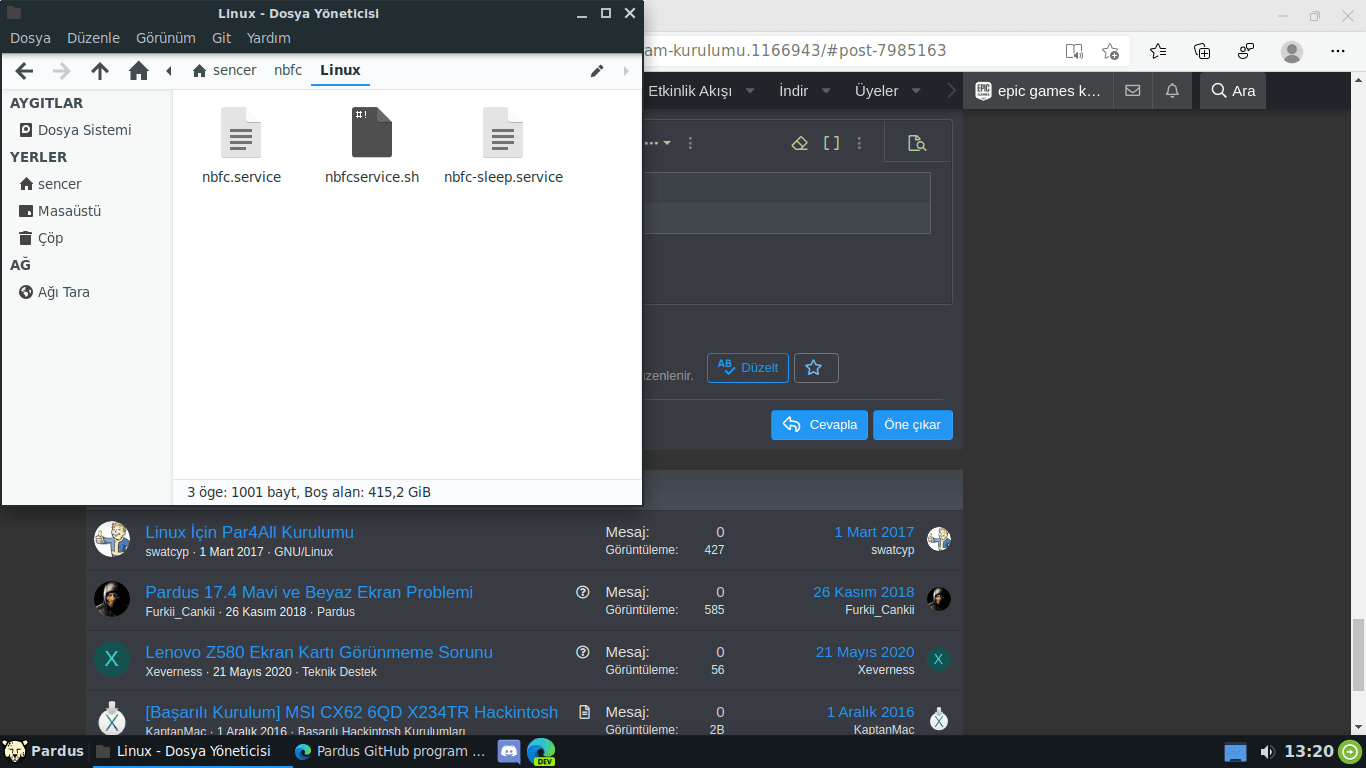Add page to favorites star icon
The image size is (1366, 768).
pos(1110,51)
